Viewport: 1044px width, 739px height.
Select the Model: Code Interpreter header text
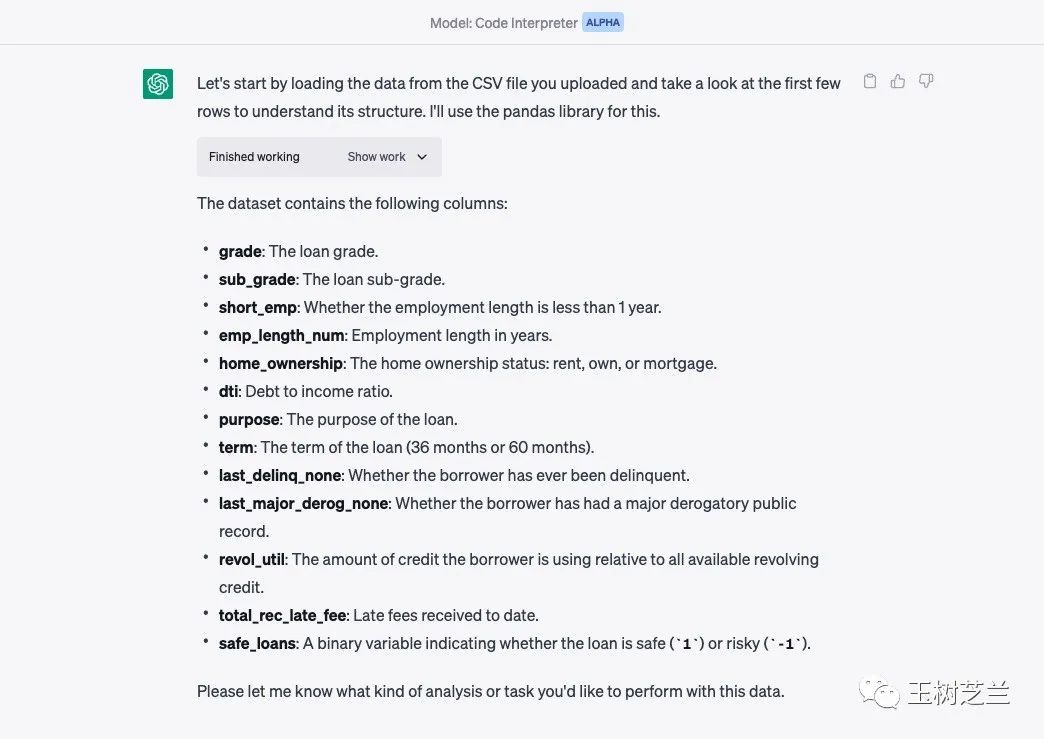(x=503, y=23)
